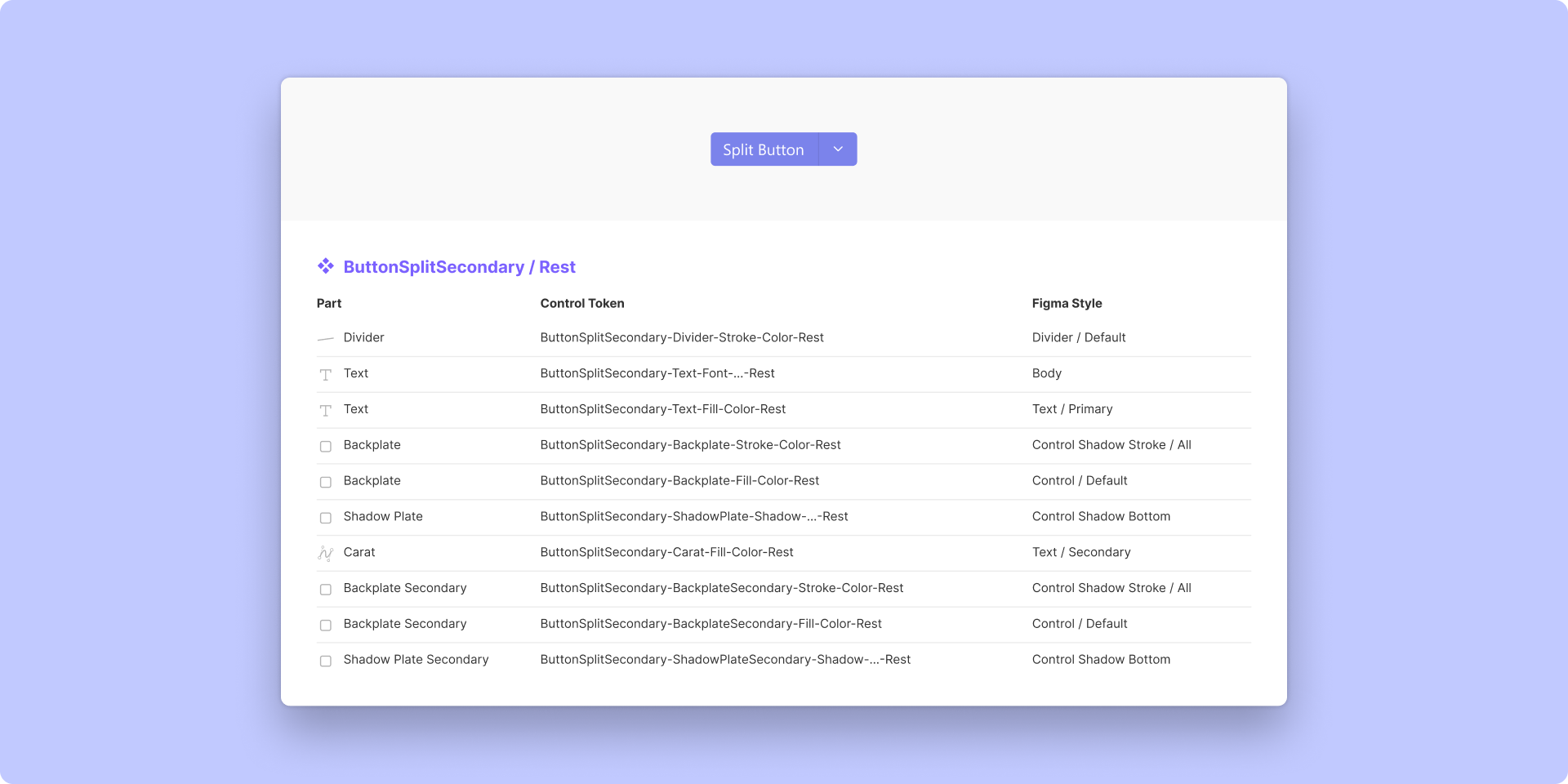The height and width of the screenshot is (784, 1568).
Task: Click the frame icon in Backplate-Stroke-Color row
Action: [326, 446]
